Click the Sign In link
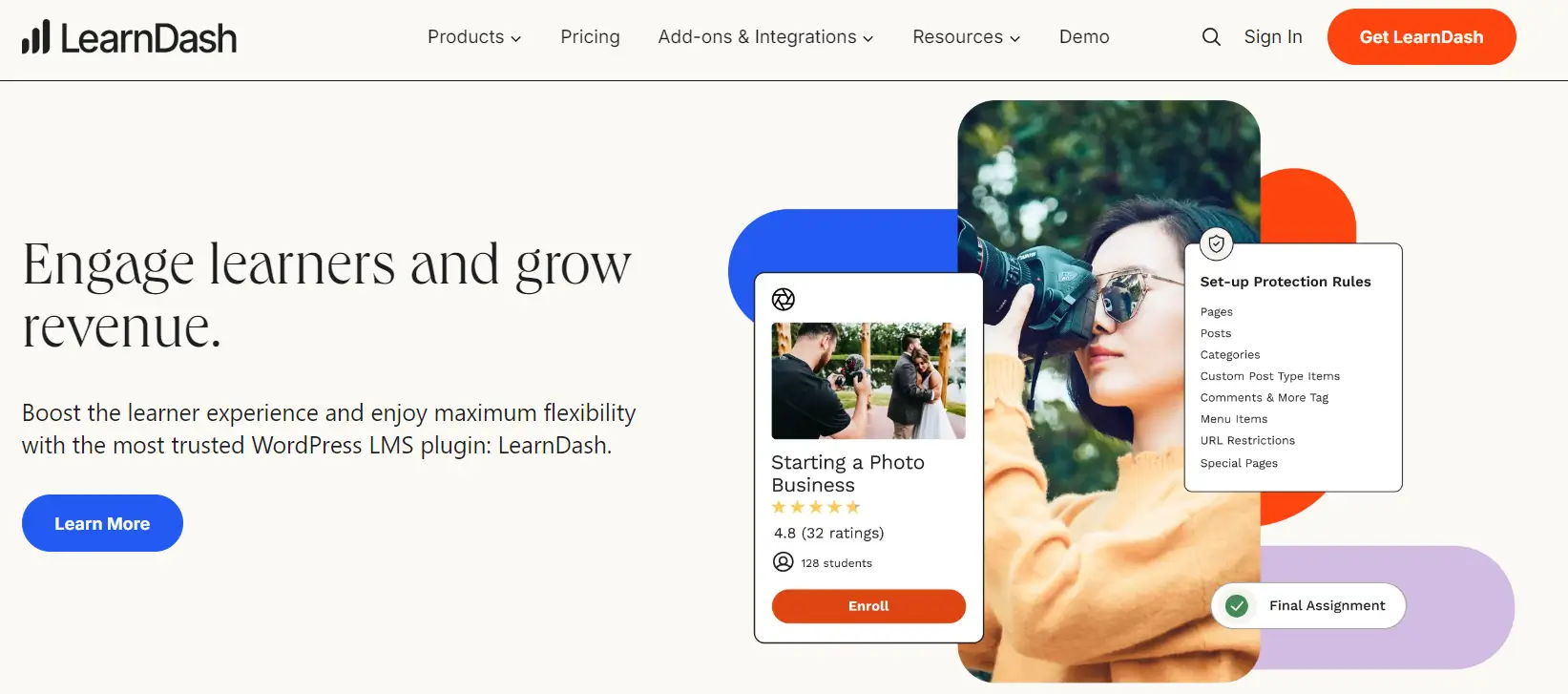Screen dimensions: 1568x694 point(1273,37)
